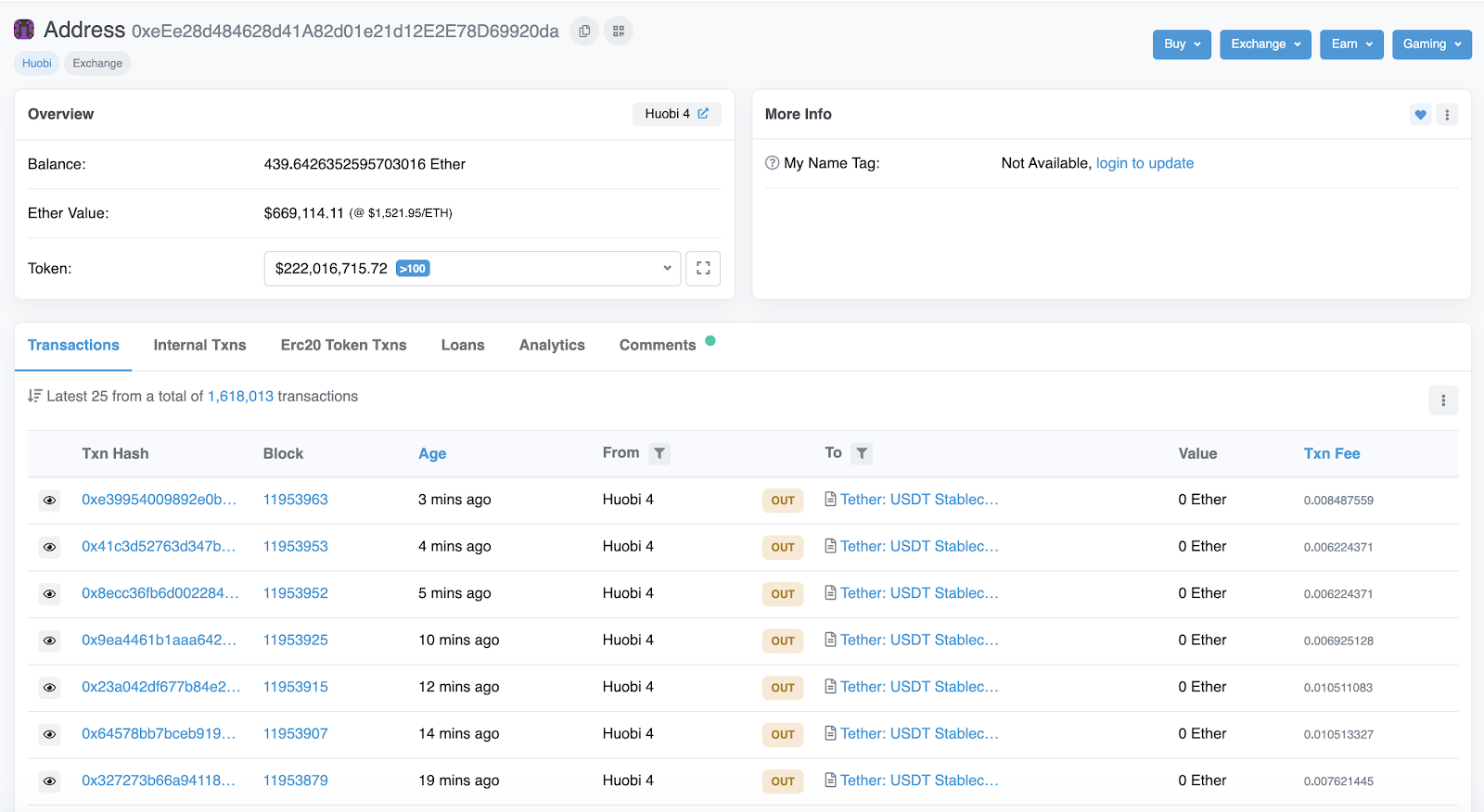
Task: Click the My Name Tag help icon
Action: pos(772,163)
